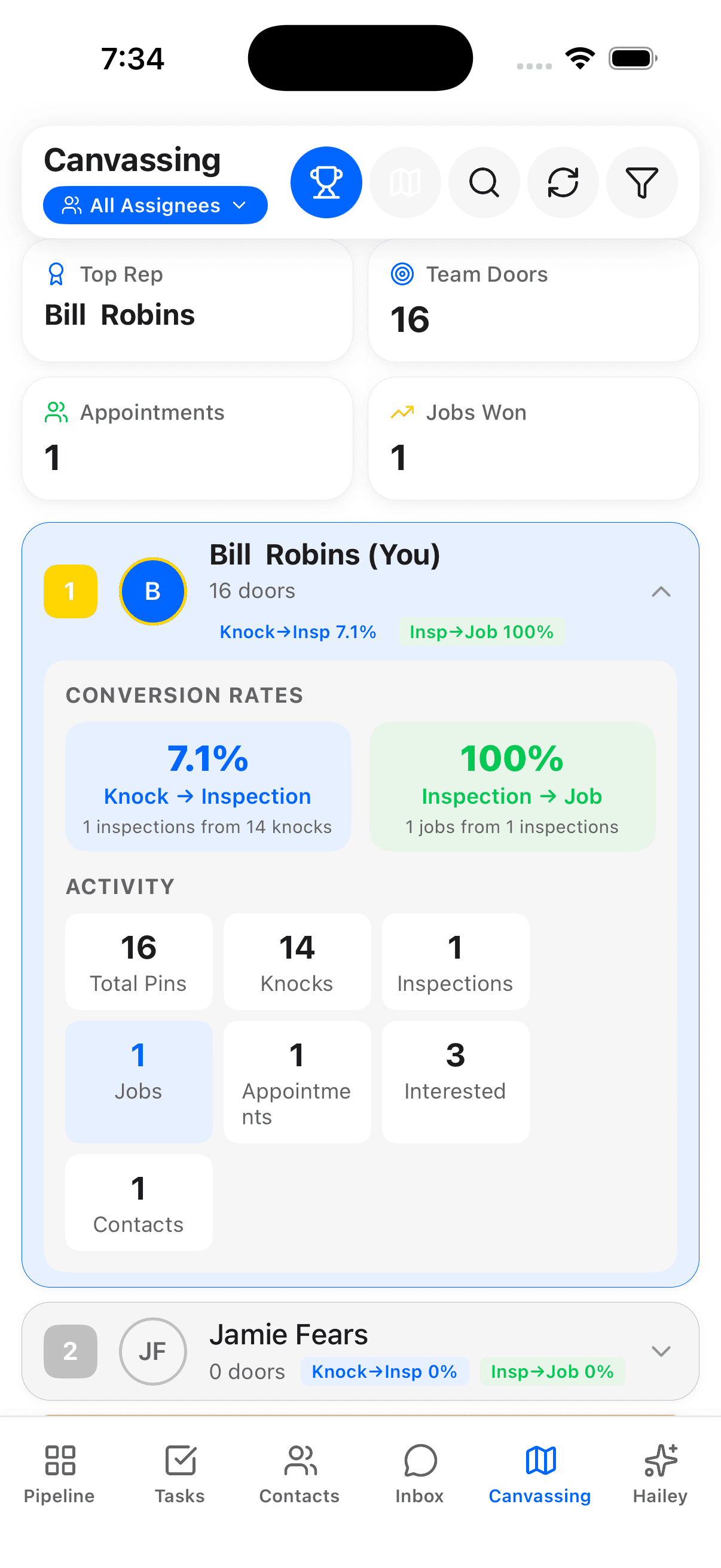Screen dimensions: 721x1568
Task: Tap the '16 doors' text
Action: (252, 590)
